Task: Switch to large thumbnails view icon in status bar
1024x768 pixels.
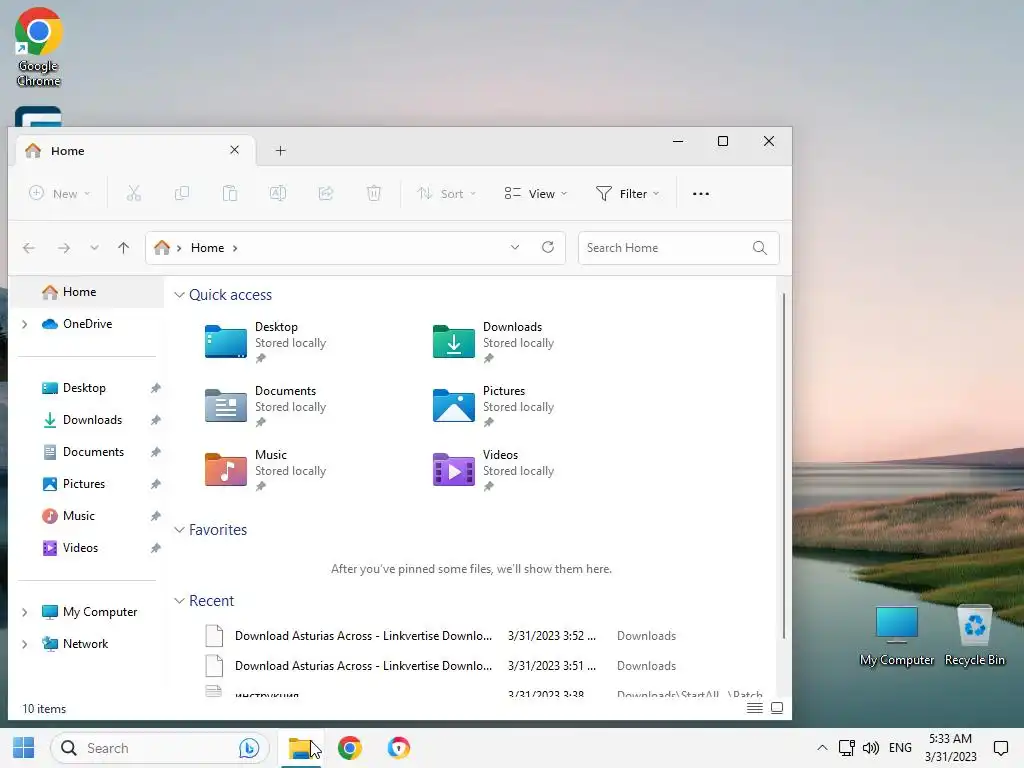Action: pos(776,708)
